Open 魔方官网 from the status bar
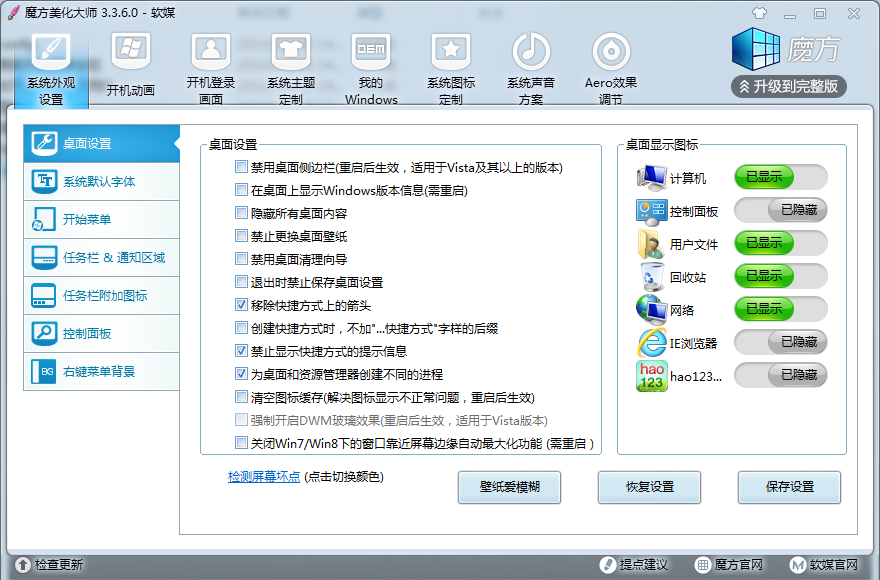The image size is (880, 580). coord(728,564)
